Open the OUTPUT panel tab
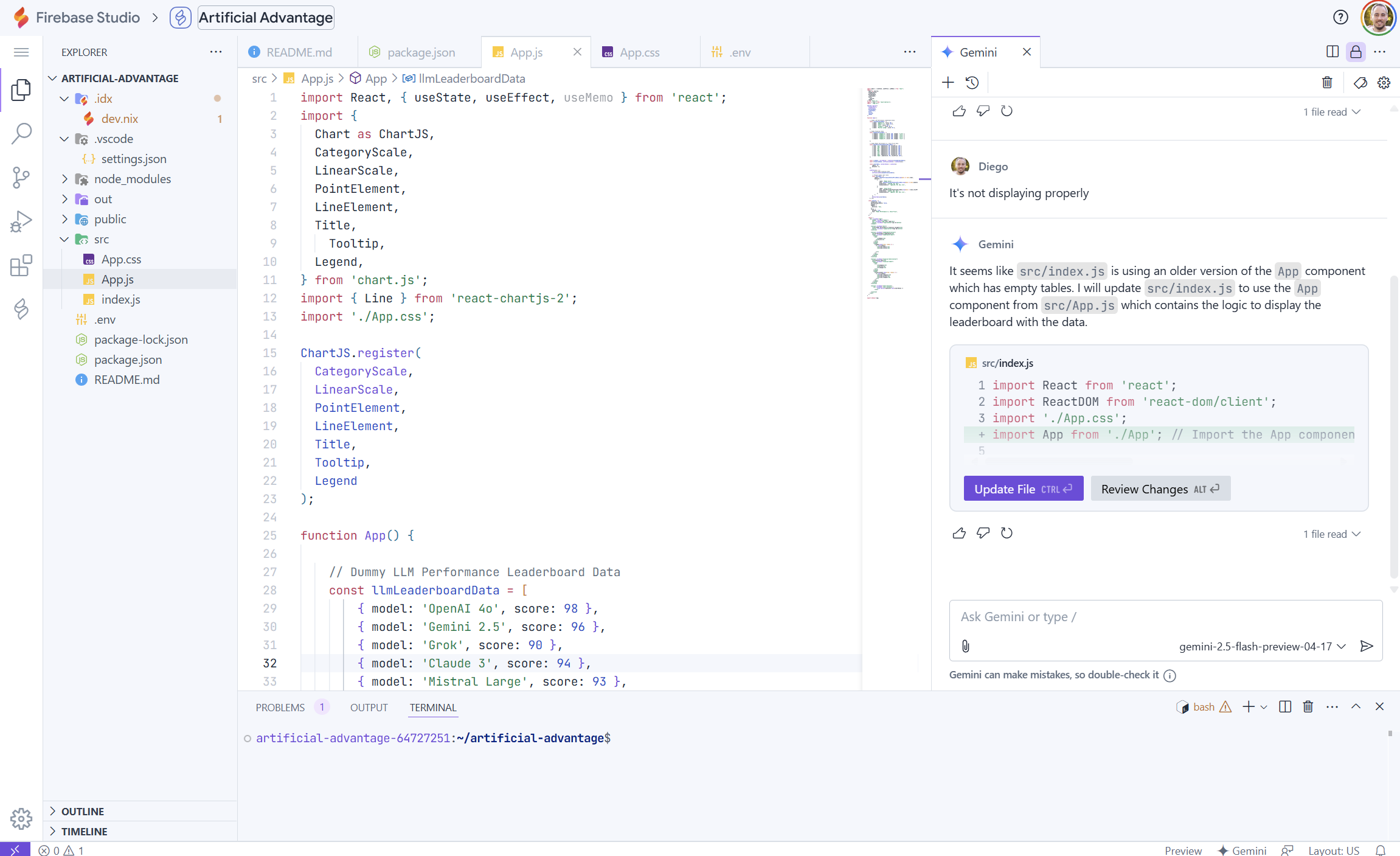The height and width of the screenshot is (856, 1400). pyautogui.click(x=369, y=707)
